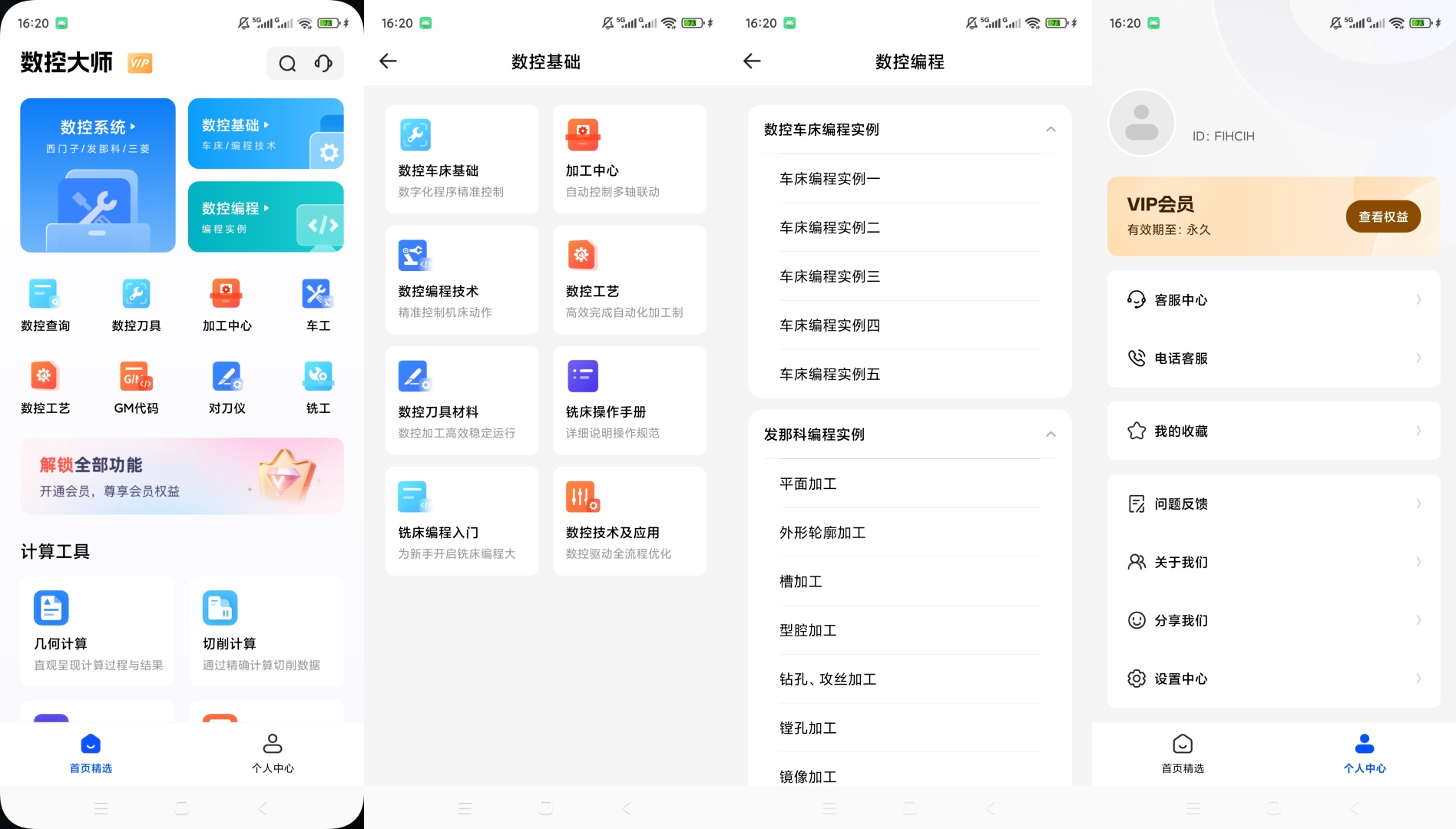
Task: Open 镜像加工 example
Action: click(910, 770)
